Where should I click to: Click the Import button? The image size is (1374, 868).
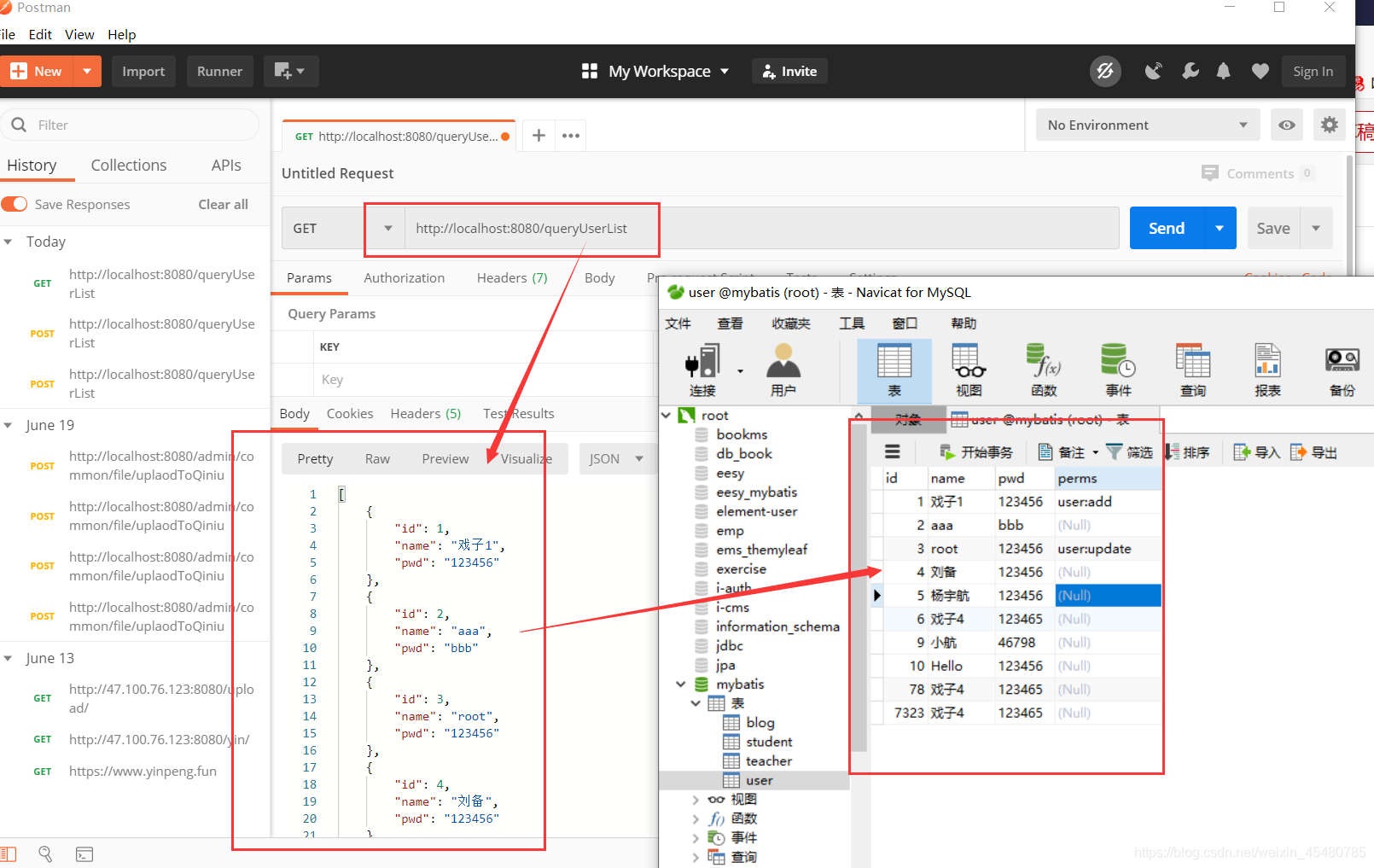143,72
